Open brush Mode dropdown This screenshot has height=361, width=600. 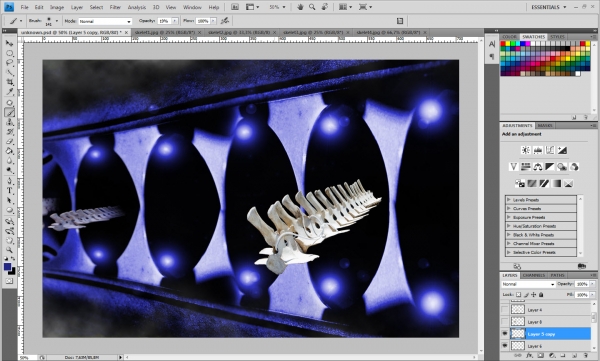pos(105,21)
